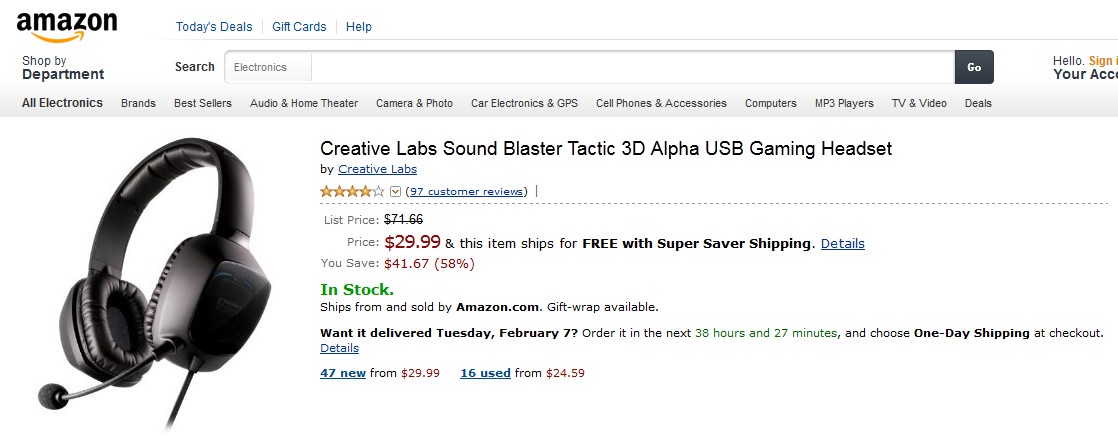
Task: Open the Help link
Action: [x=359, y=26]
